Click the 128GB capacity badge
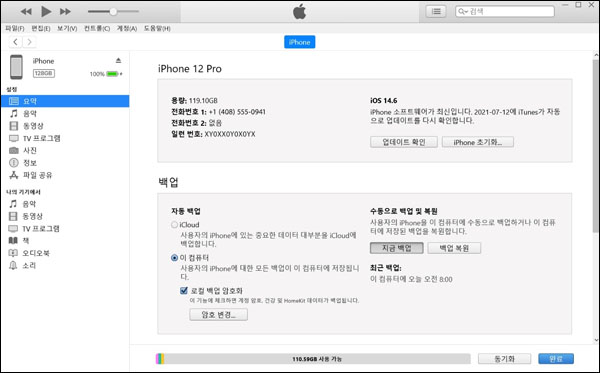 coord(44,73)
